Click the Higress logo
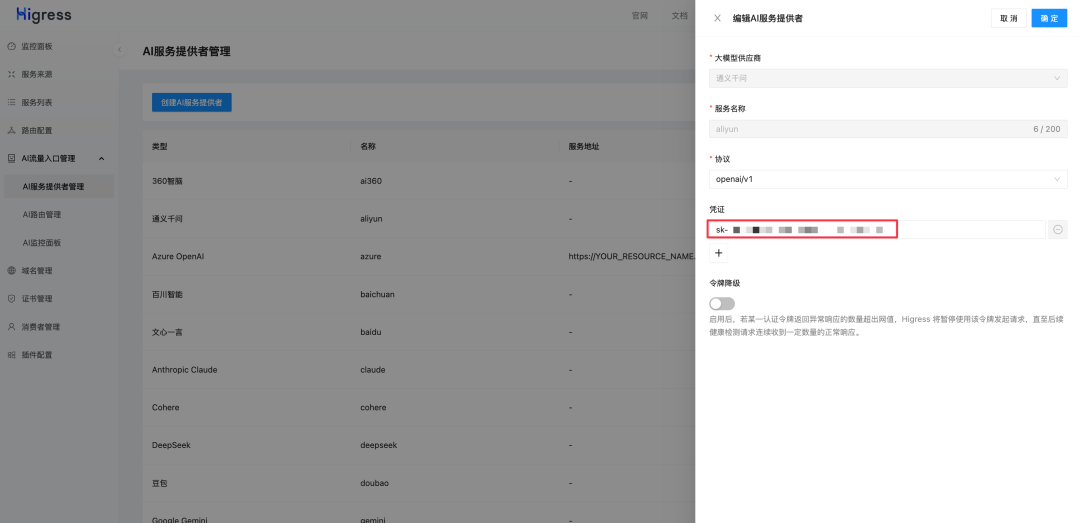The image size is (1080, 523). [43, 15]
